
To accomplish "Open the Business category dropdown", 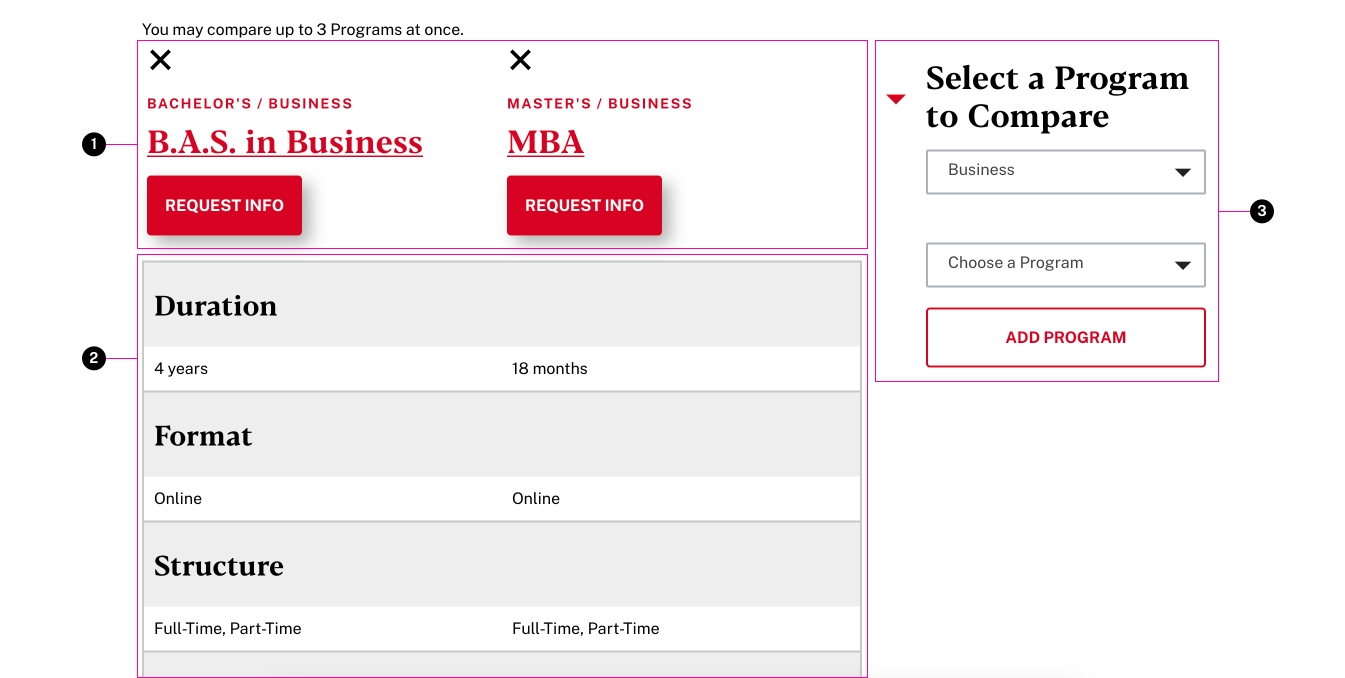I will tap(1065, 171).
